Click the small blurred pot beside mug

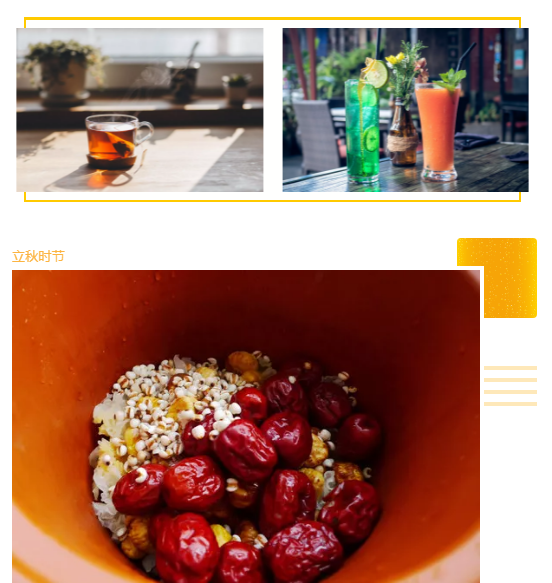click(236, 89)
